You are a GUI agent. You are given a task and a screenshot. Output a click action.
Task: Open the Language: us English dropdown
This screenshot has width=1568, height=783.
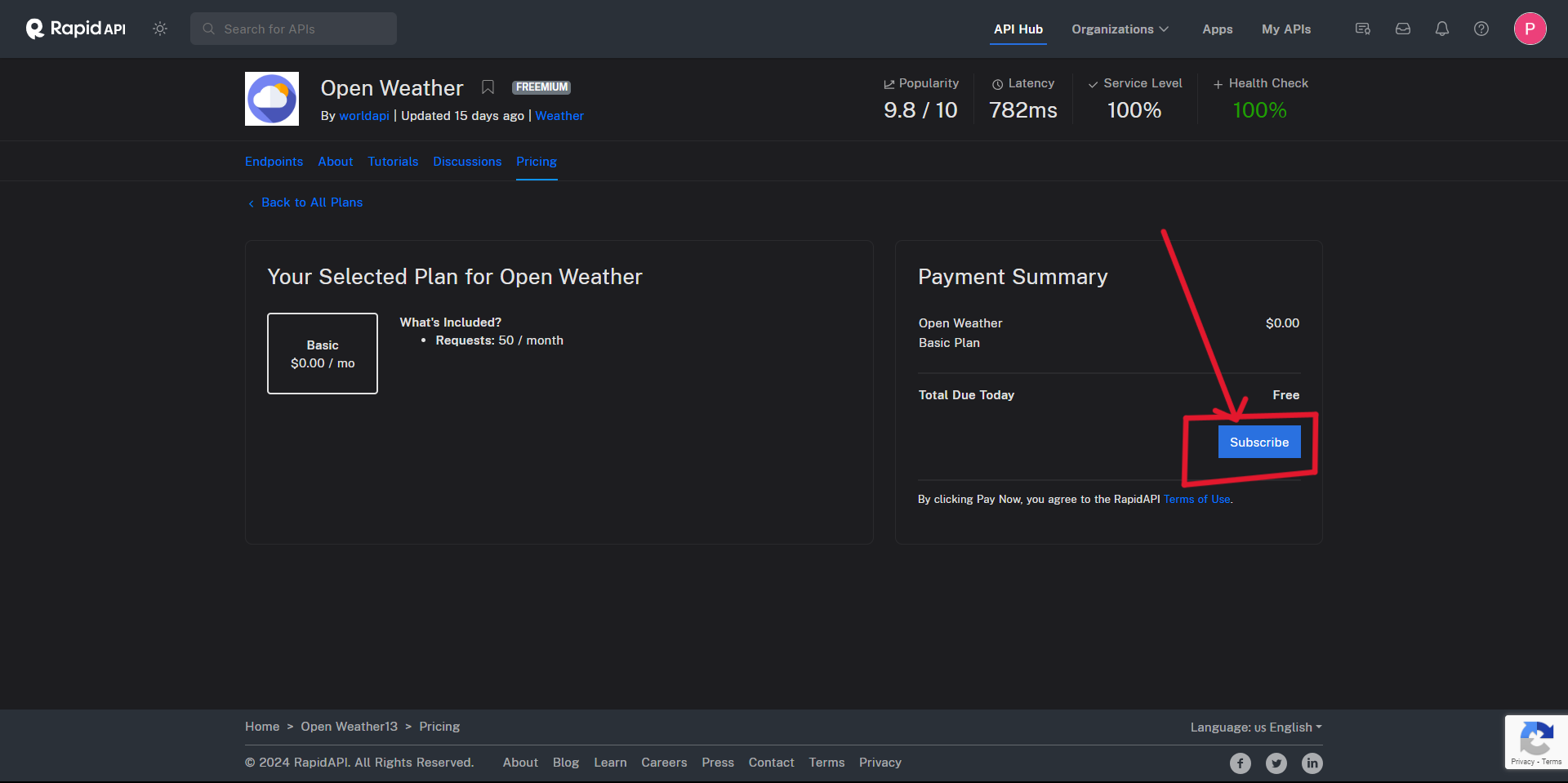pyautogui.click(x=1256, y=727)
